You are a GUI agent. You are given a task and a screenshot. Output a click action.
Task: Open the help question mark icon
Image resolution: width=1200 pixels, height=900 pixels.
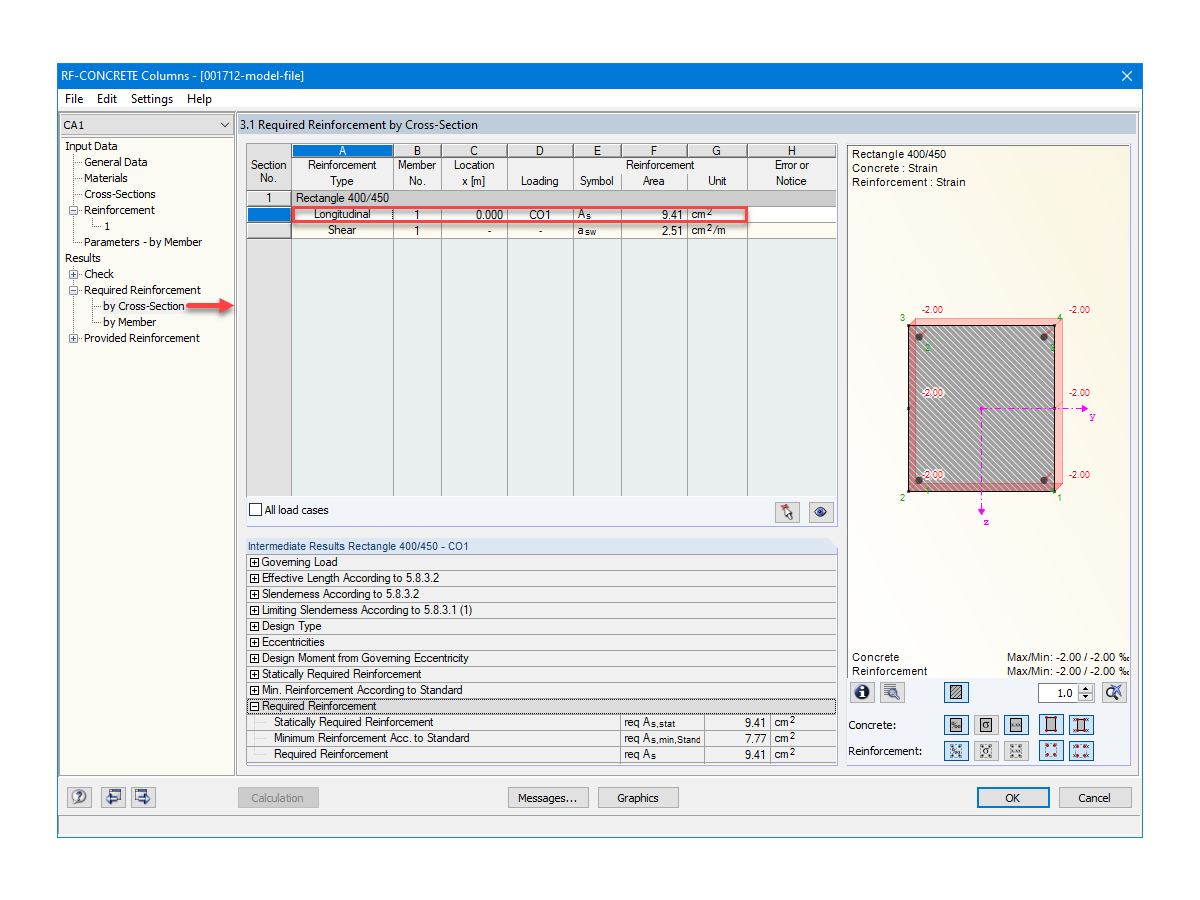click(x=79, y=797)
